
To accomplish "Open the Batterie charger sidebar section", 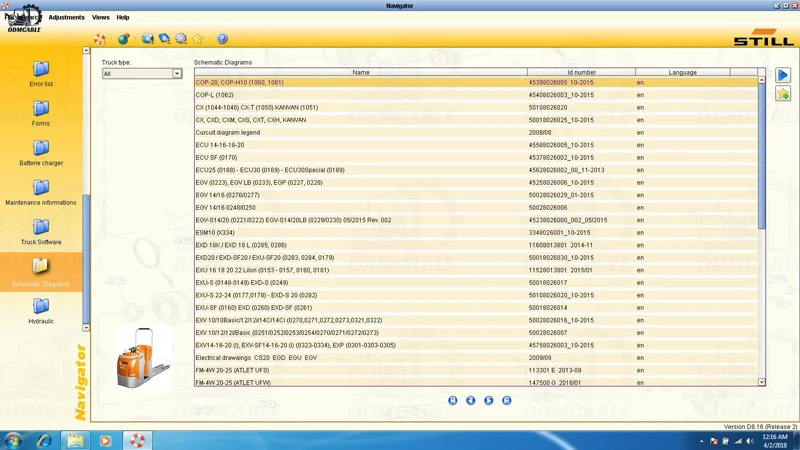I will [x=41, y=153].
